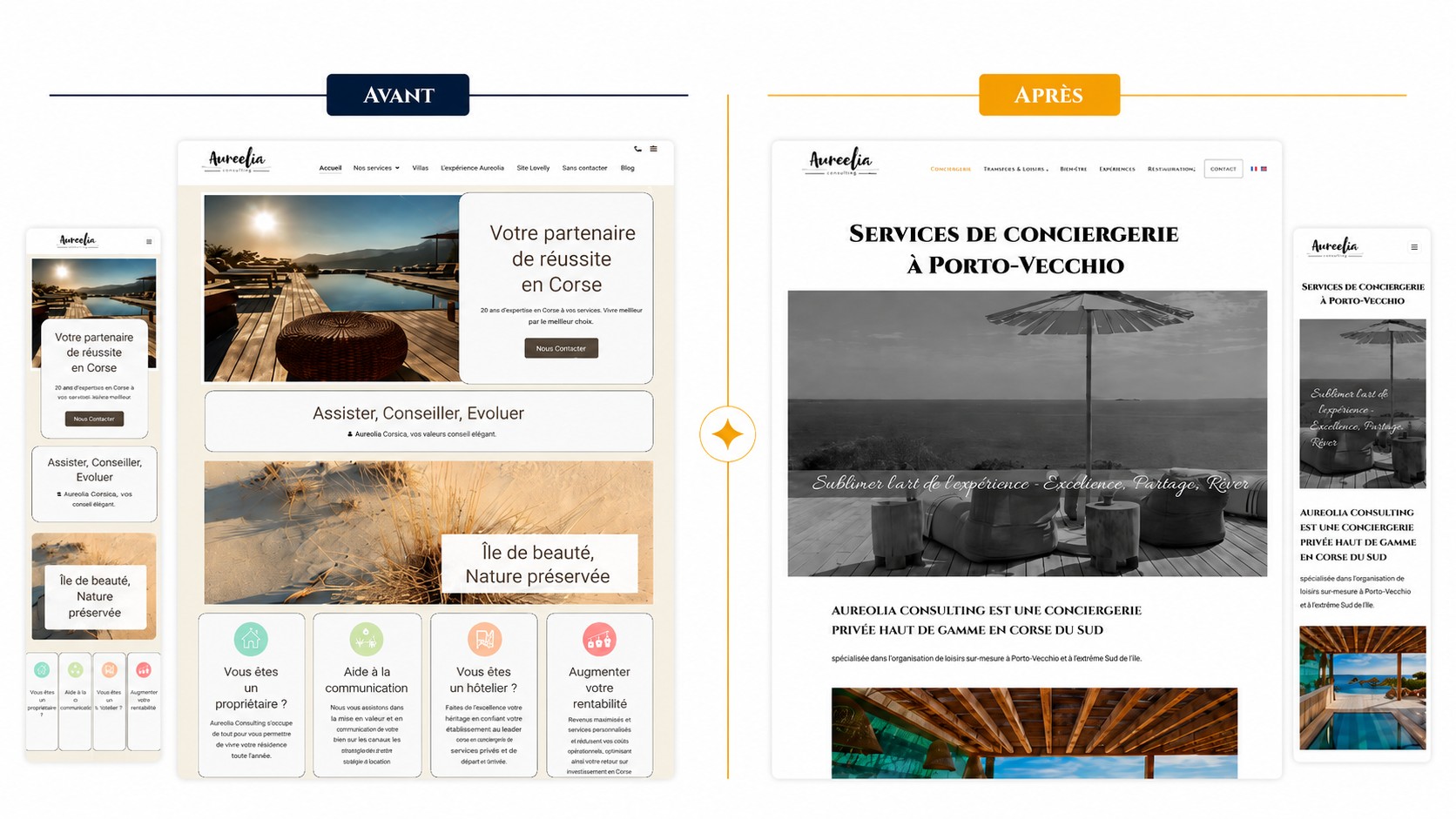Click Assister, Conseiller, Evoluer card in the Avant mobile preview
This screenshot has width=1456, height=819.
pyautogui.click(x=94, y=484)
